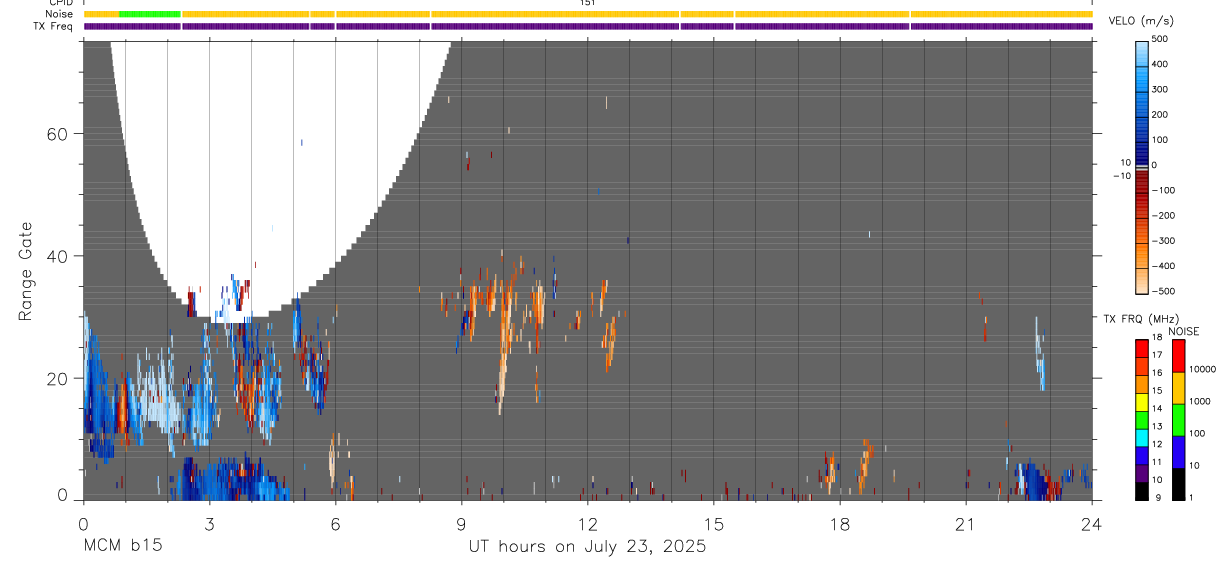Image resolution: width=1228 pixels, height=567 pixels.
Task: Click the x-axis tick label '6'
Action: [335, 525]
